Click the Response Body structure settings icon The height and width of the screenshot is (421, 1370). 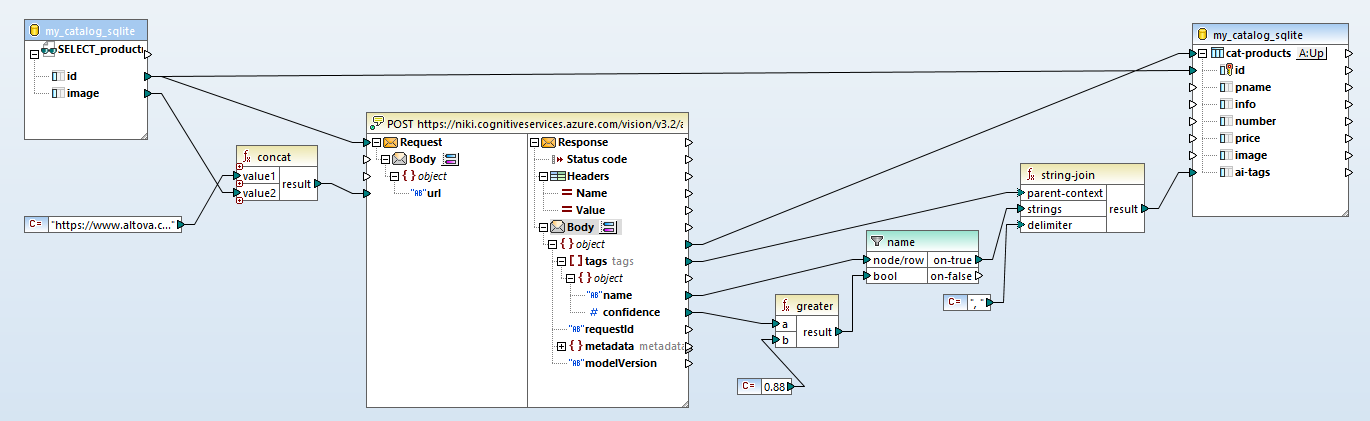608,227
